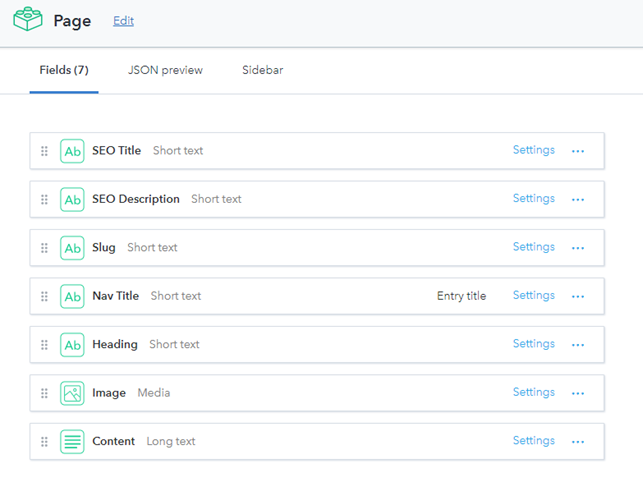Click the SEO Title text field icon
The height and width of the screenshot is (482, 643).
[x=72, y=151]
